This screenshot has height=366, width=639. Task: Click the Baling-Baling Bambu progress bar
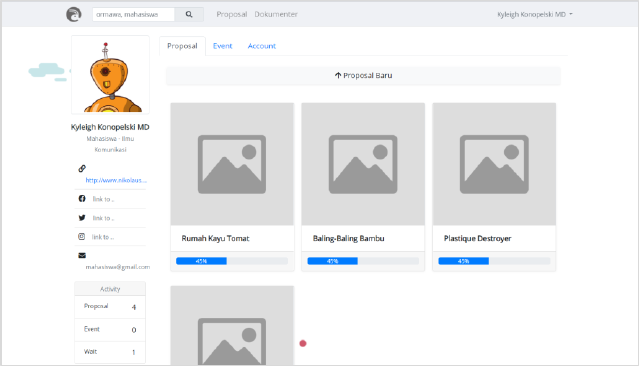tap(363, 261)
